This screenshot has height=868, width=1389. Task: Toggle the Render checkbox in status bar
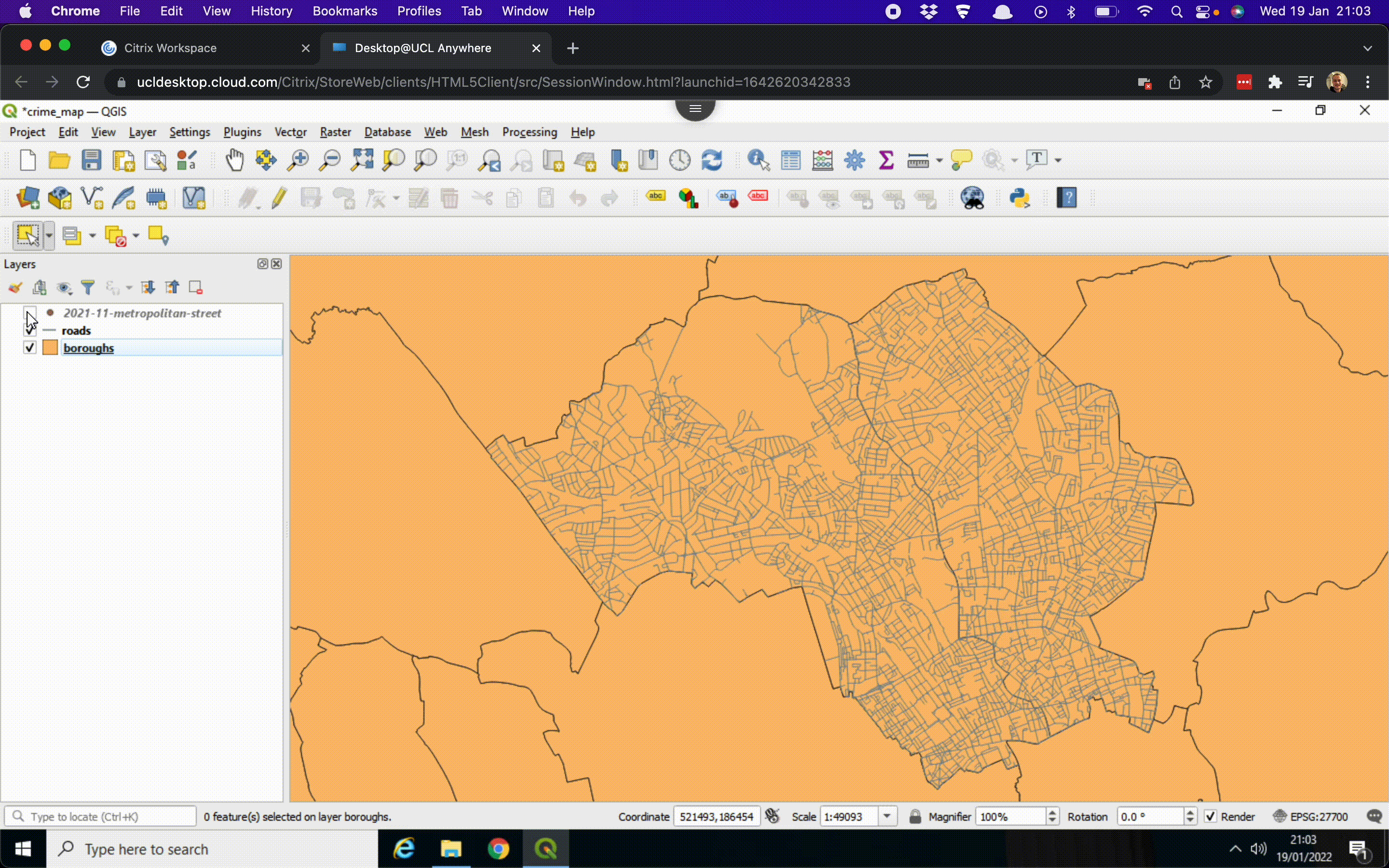1210,816
